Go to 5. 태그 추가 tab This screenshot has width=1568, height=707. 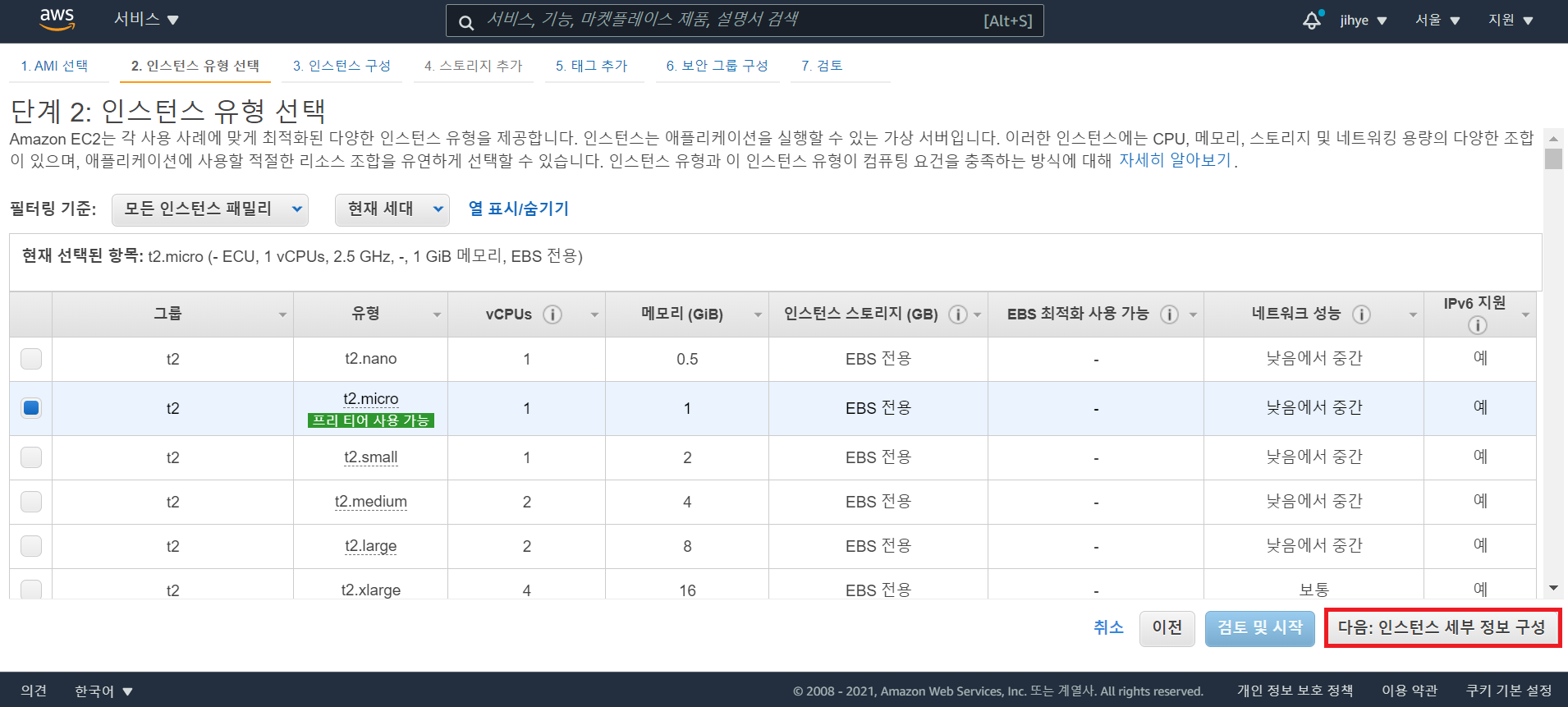pyautogui.click(x=592, y=66)
